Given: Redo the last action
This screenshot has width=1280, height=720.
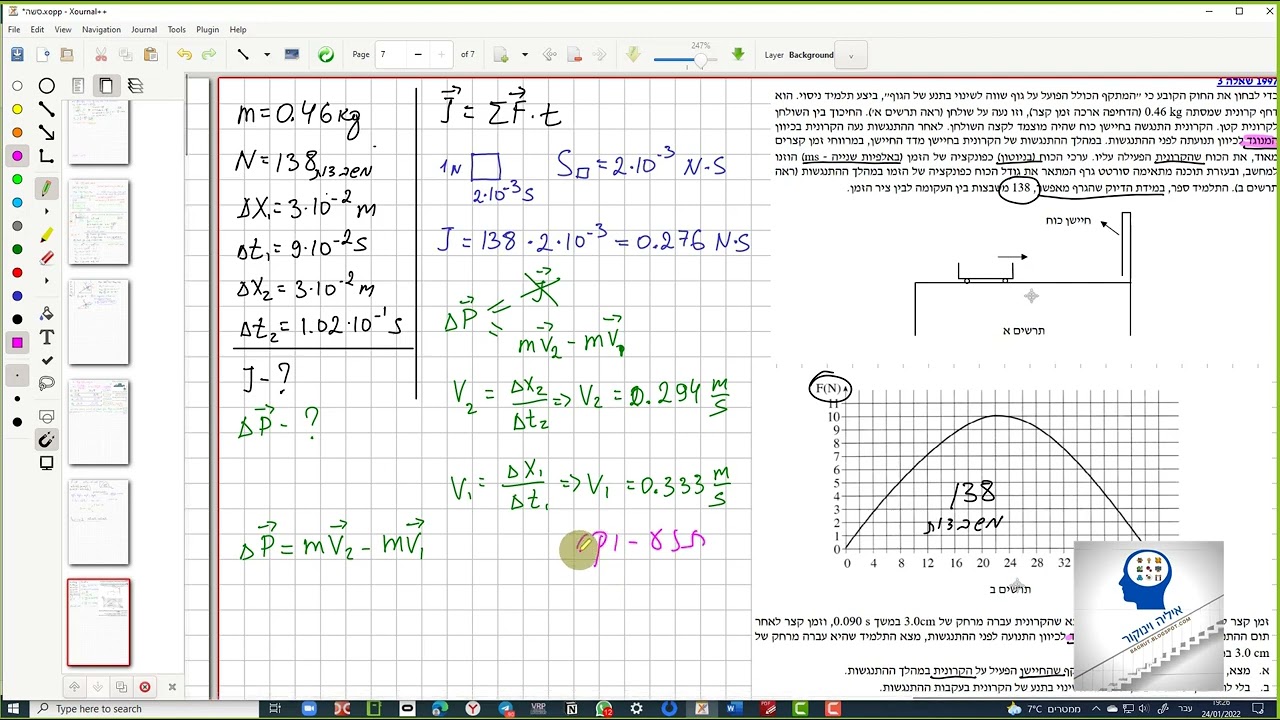Looking at the screenshot, I should [209, 55].
